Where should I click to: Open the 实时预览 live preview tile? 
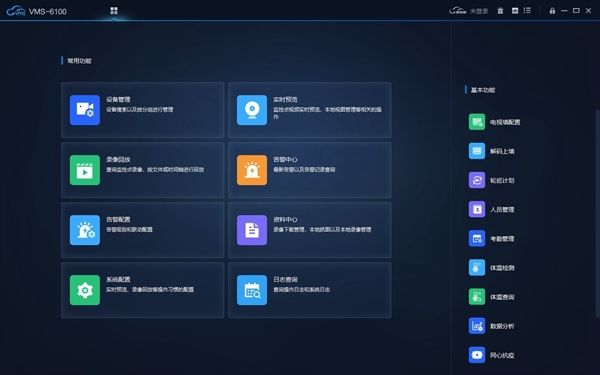(x=310, y=110)
